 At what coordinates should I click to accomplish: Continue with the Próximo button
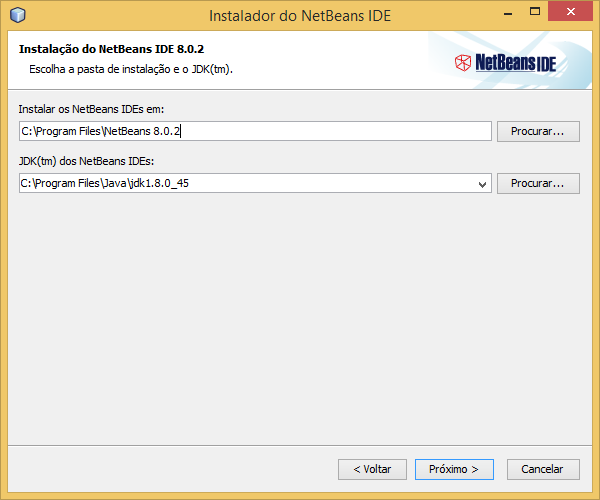[x=454, y=469]
